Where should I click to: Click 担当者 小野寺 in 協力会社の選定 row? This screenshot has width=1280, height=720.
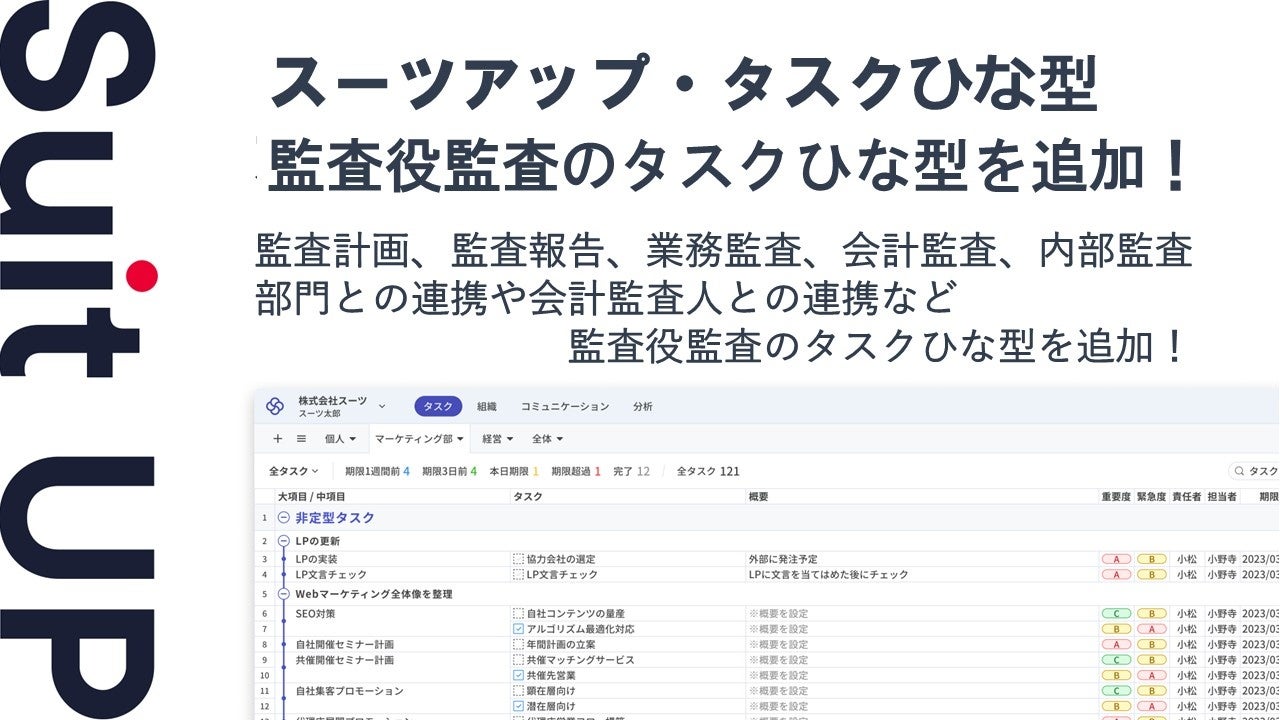point(1222,560)
